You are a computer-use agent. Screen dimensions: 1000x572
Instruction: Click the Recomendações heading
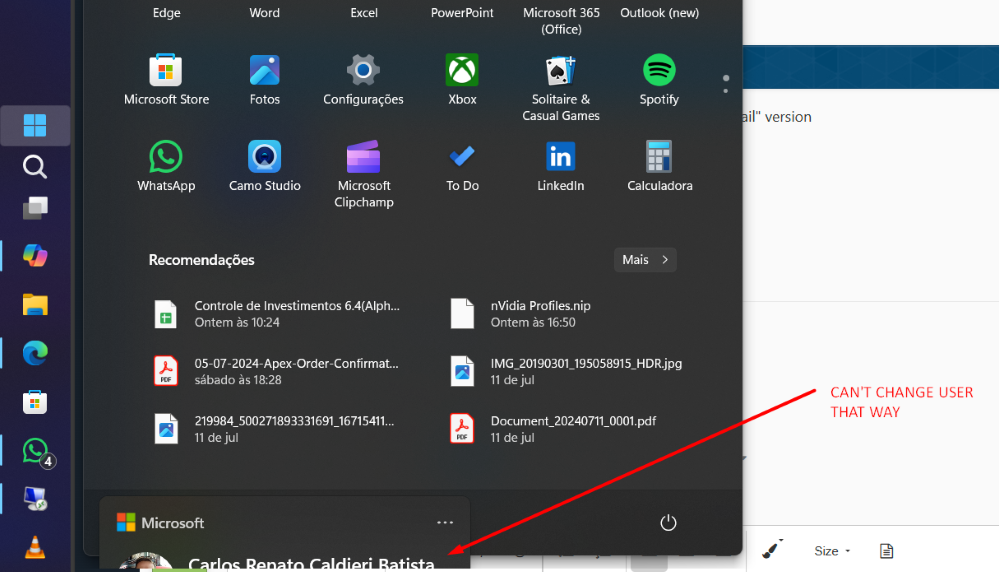(x=202, y=260)
